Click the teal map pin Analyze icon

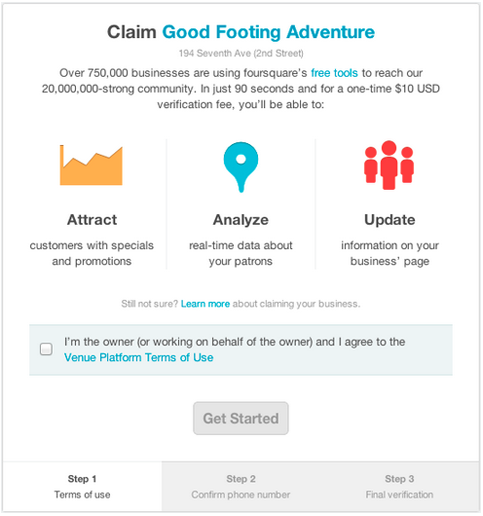click(x=241, y=167)
